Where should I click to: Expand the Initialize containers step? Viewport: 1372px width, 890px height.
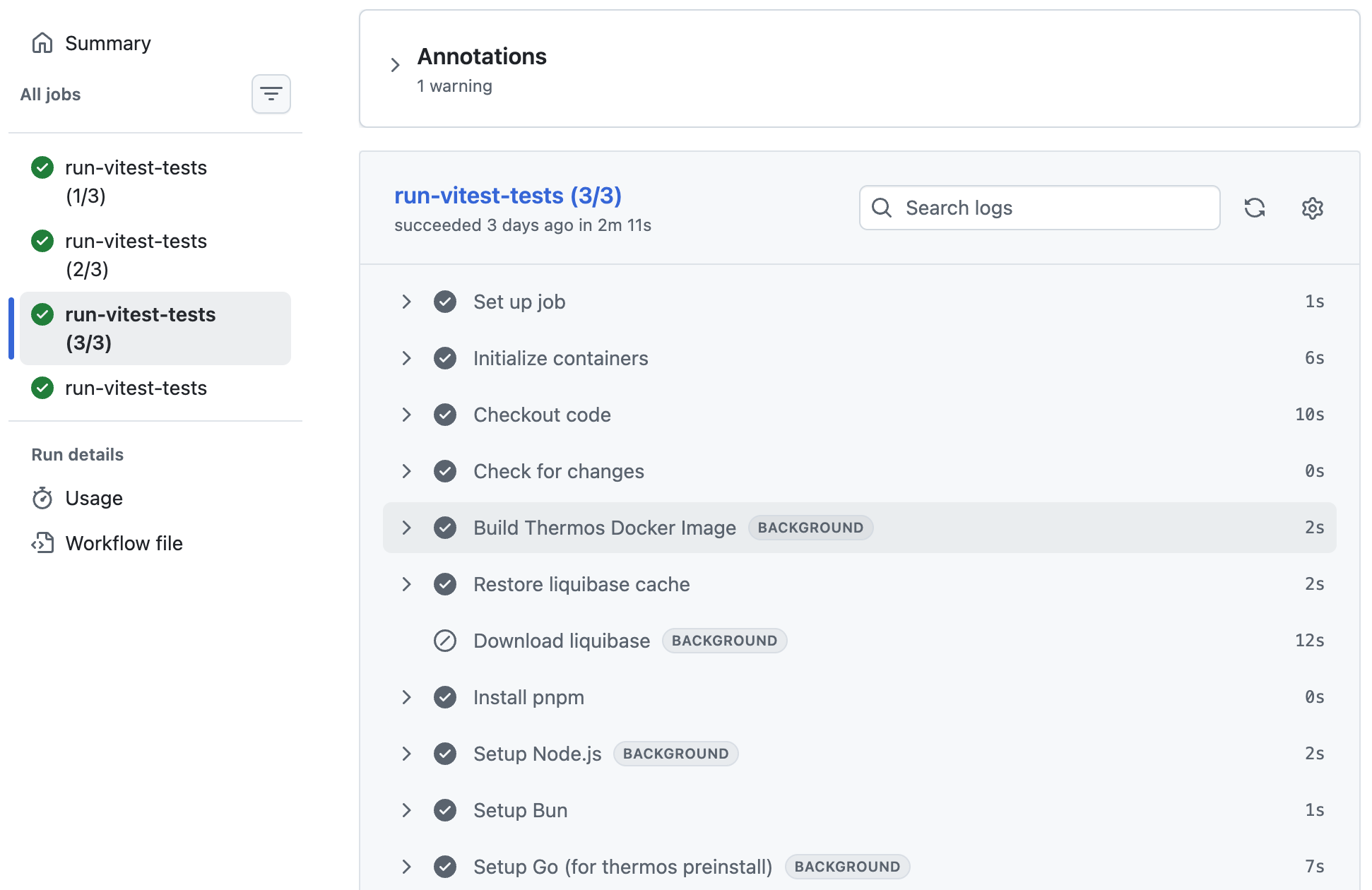(x=406, y=358)
